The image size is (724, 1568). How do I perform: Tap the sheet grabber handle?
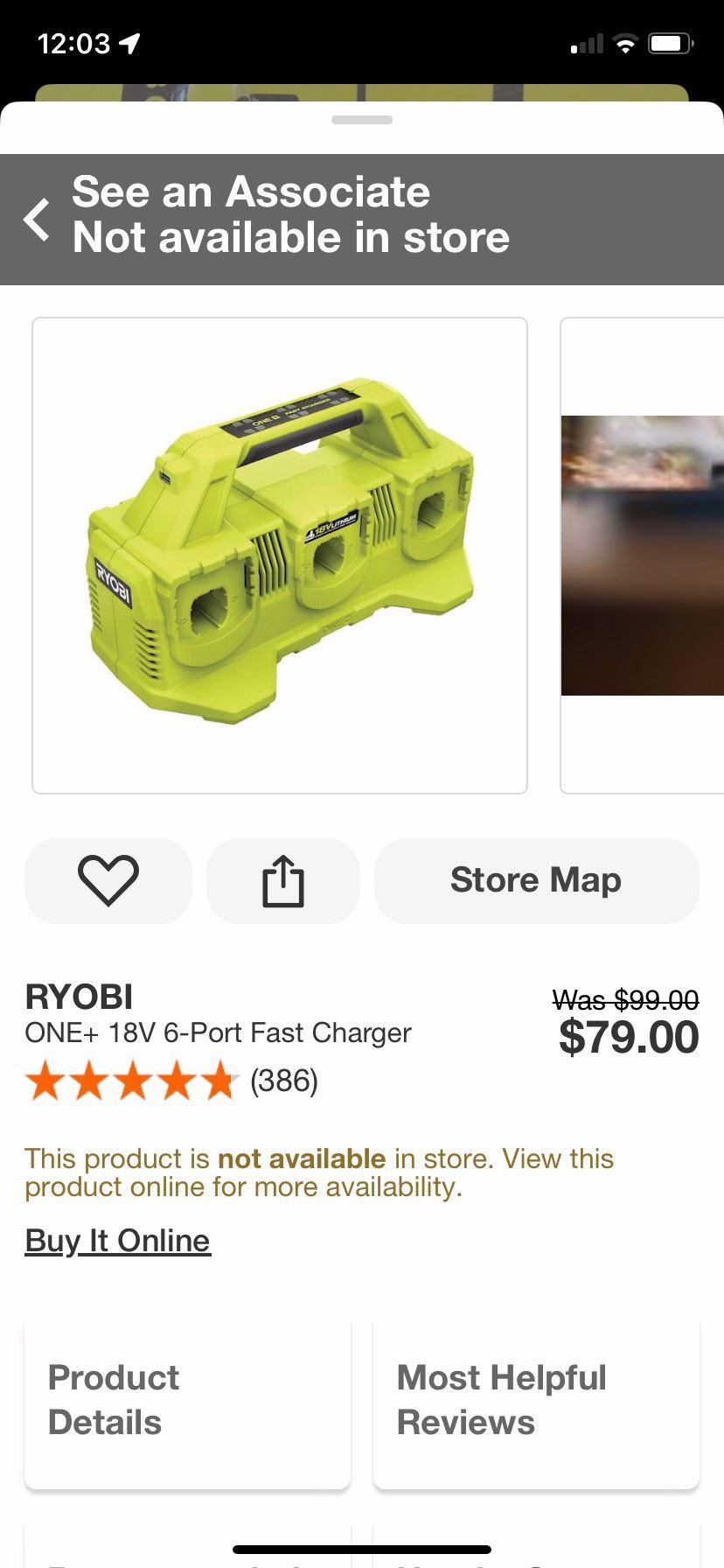pos(362,120)
